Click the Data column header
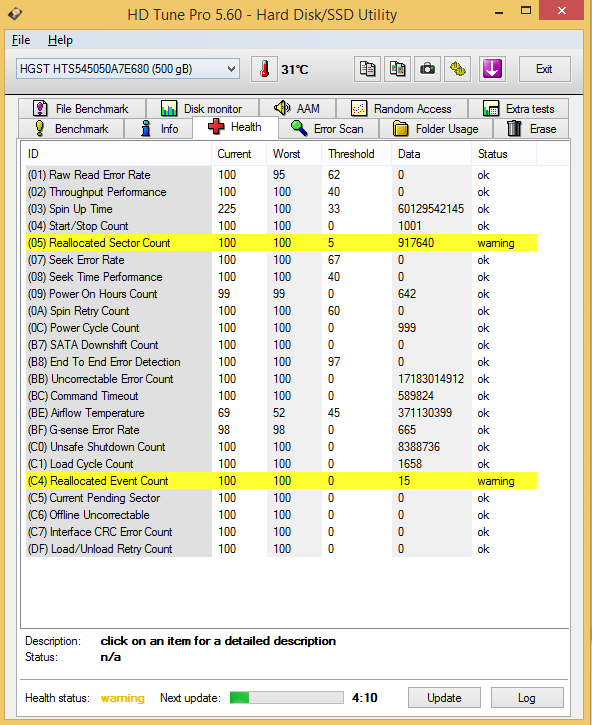 pyautogui.click(x=432, y=154)
